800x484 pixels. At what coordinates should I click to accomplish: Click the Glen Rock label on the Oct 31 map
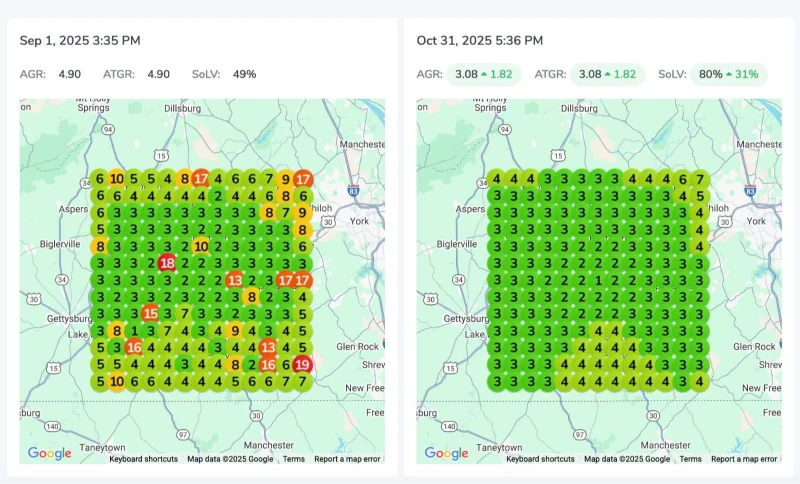[x=754, y=347]
